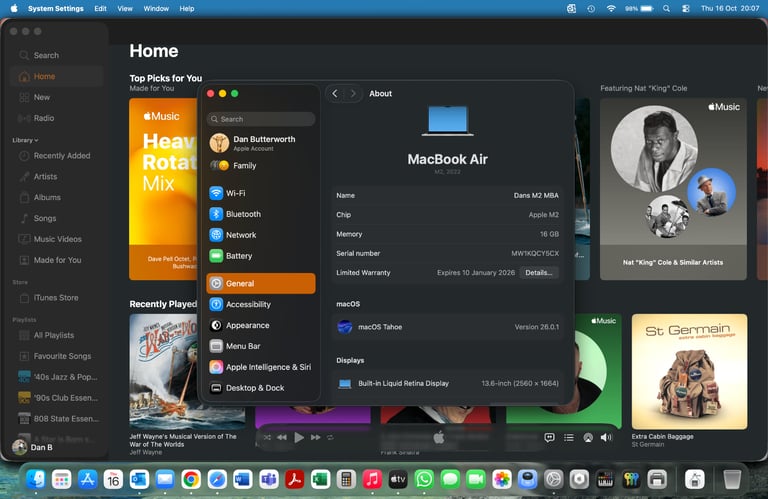Toggle repeat in the Music player
The height and width of the screenshot is (499, 768).
pos(331,437)
